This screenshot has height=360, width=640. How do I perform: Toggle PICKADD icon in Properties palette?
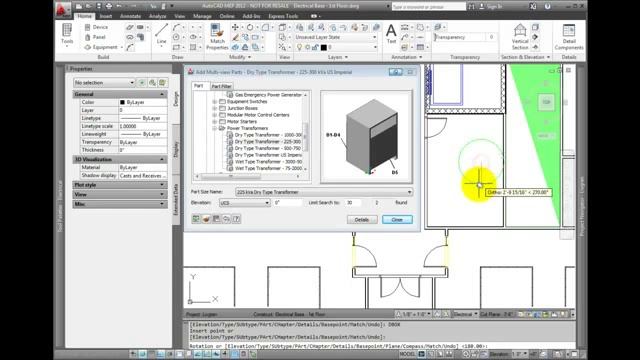(x=142, y=83)
